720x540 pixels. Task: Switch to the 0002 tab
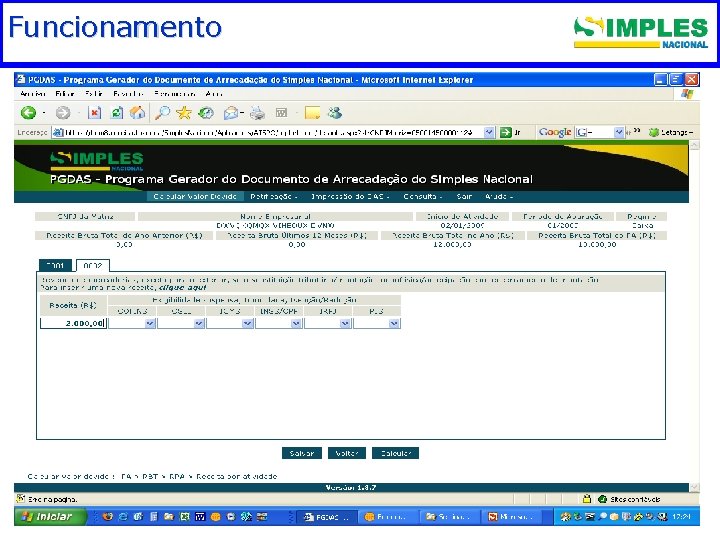(x=93, y=265)
